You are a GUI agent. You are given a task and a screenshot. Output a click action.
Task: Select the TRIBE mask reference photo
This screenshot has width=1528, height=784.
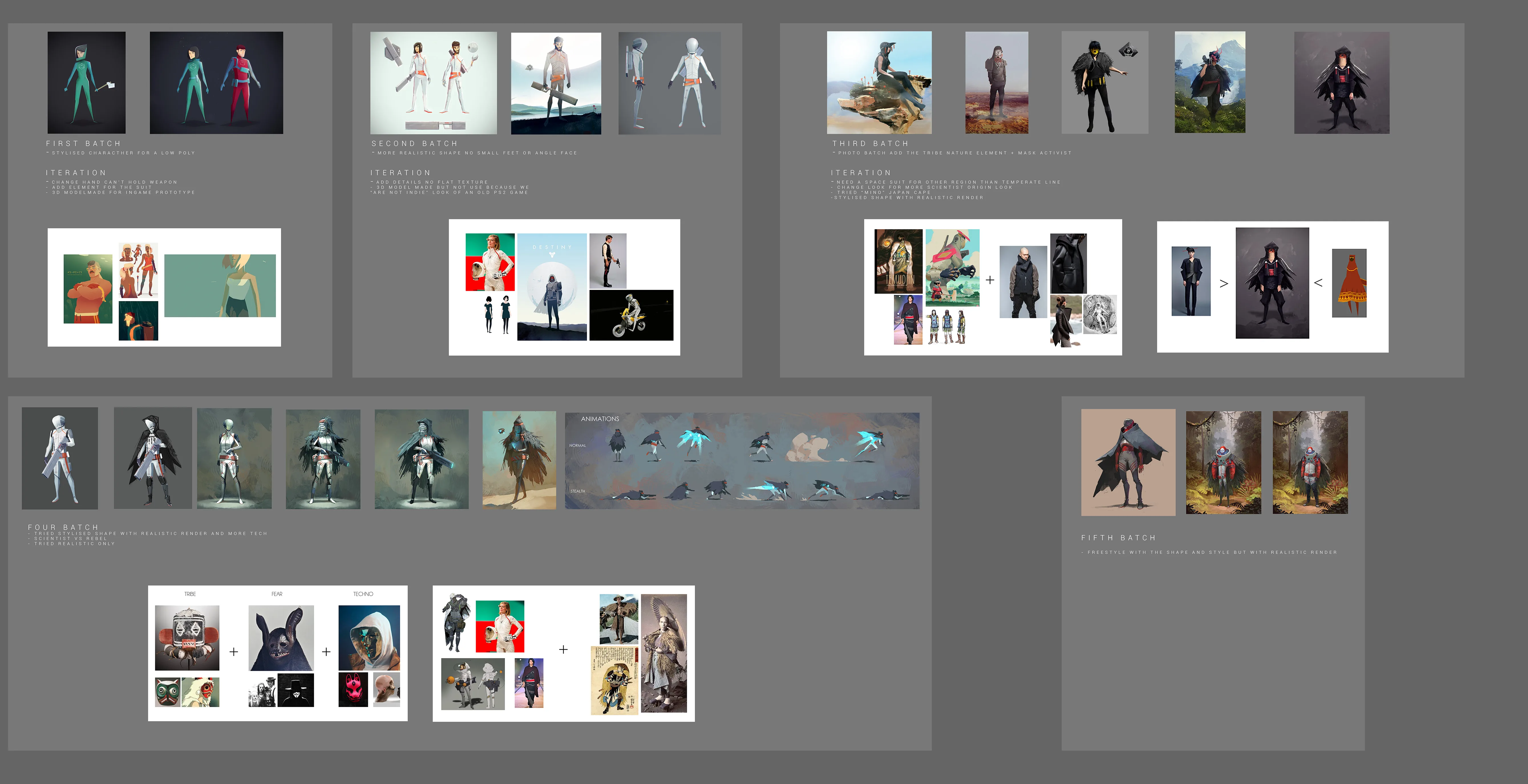click(187, 637)
